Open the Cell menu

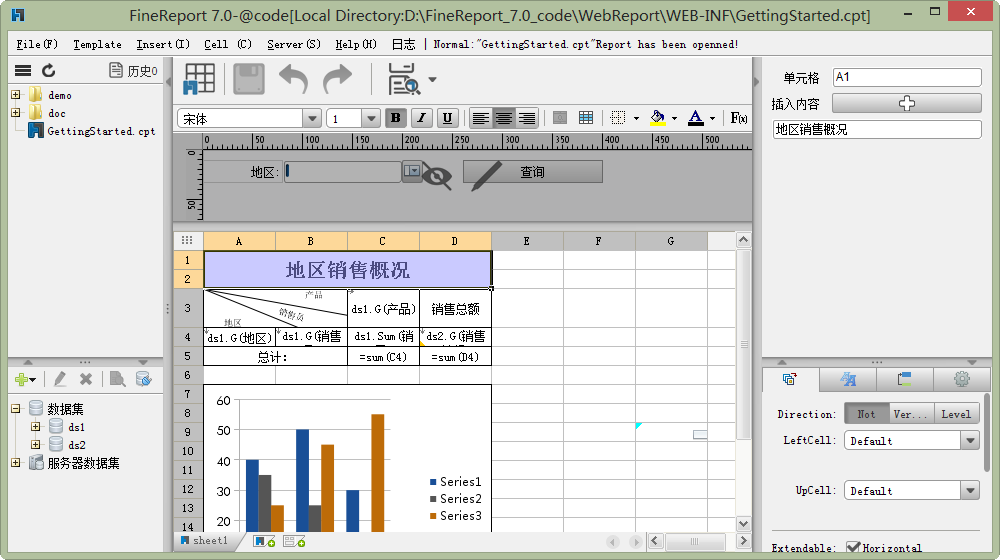click(x=228, y=44)
